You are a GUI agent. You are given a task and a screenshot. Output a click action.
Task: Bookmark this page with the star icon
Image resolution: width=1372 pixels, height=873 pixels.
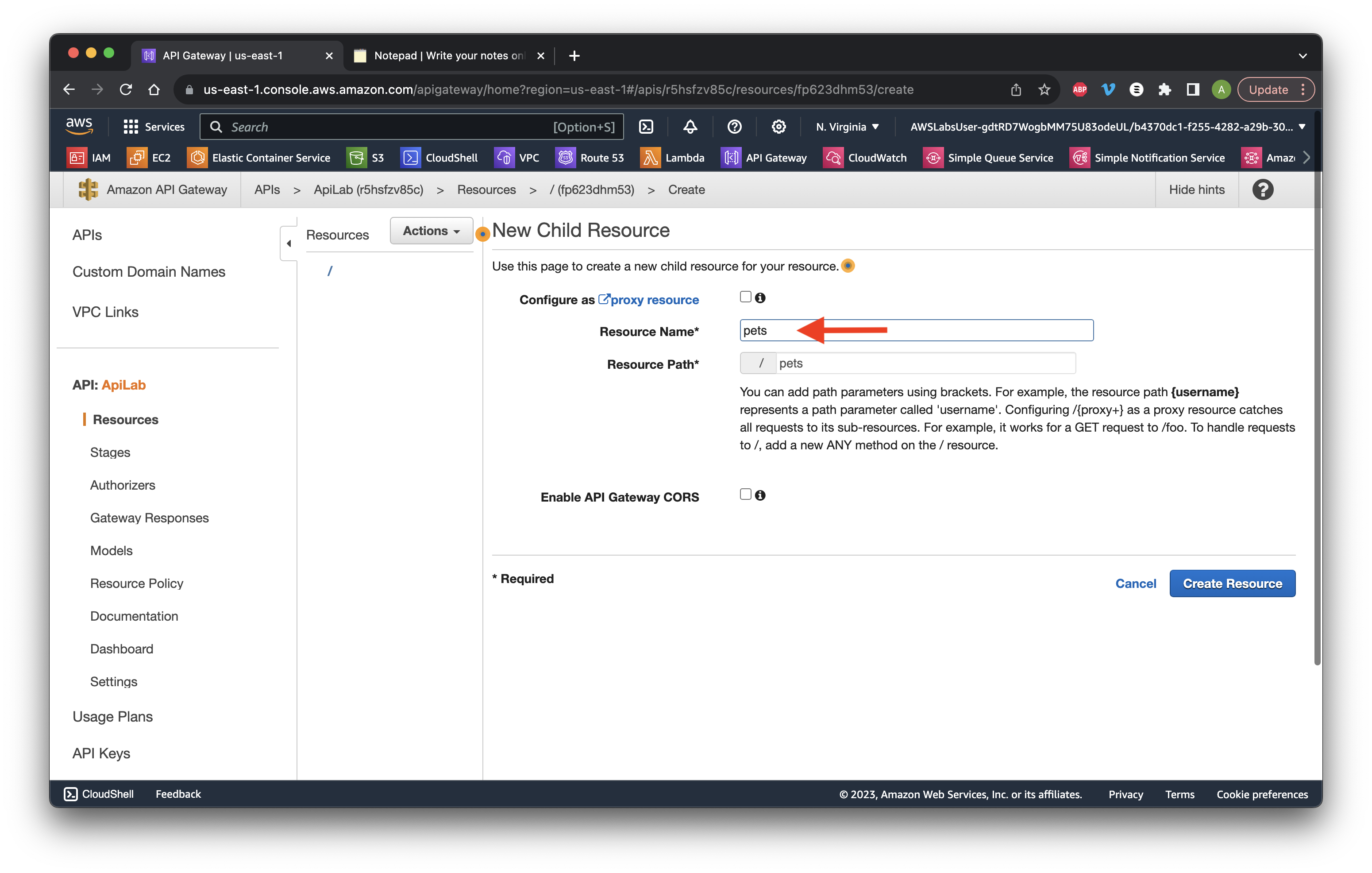[1044, 89]
